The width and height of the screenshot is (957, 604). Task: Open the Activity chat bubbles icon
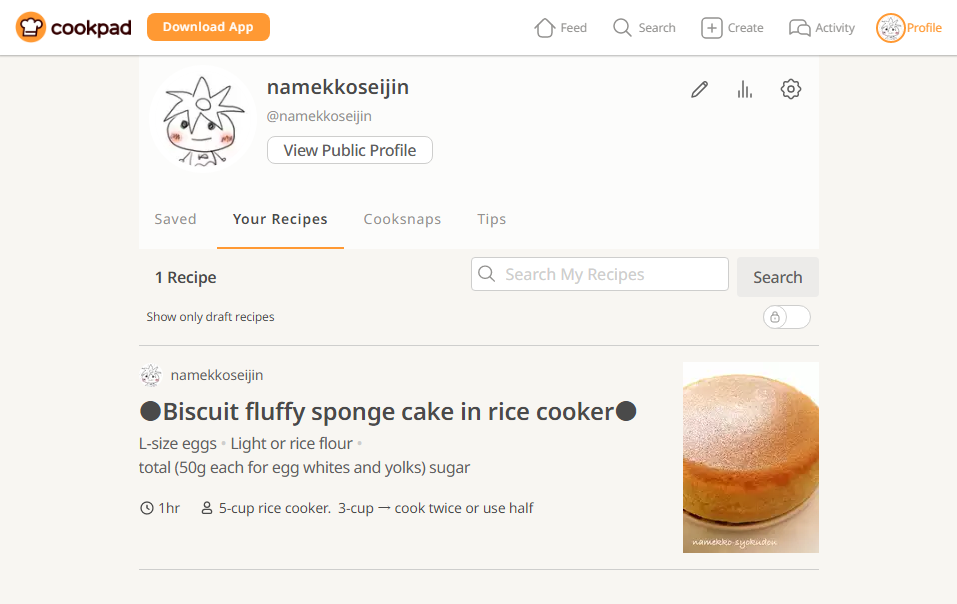800,27
